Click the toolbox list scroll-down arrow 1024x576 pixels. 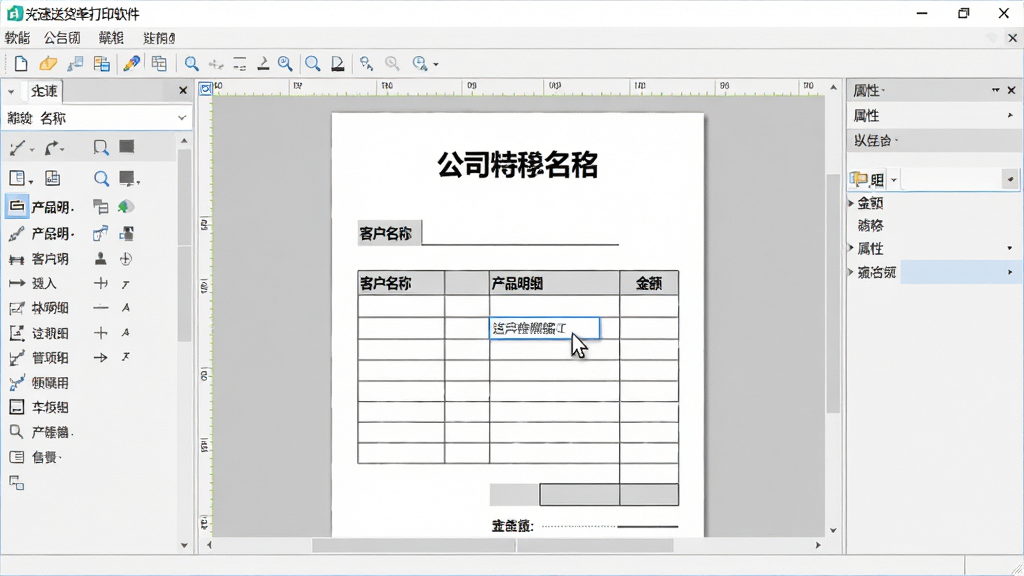pos(184,545)
